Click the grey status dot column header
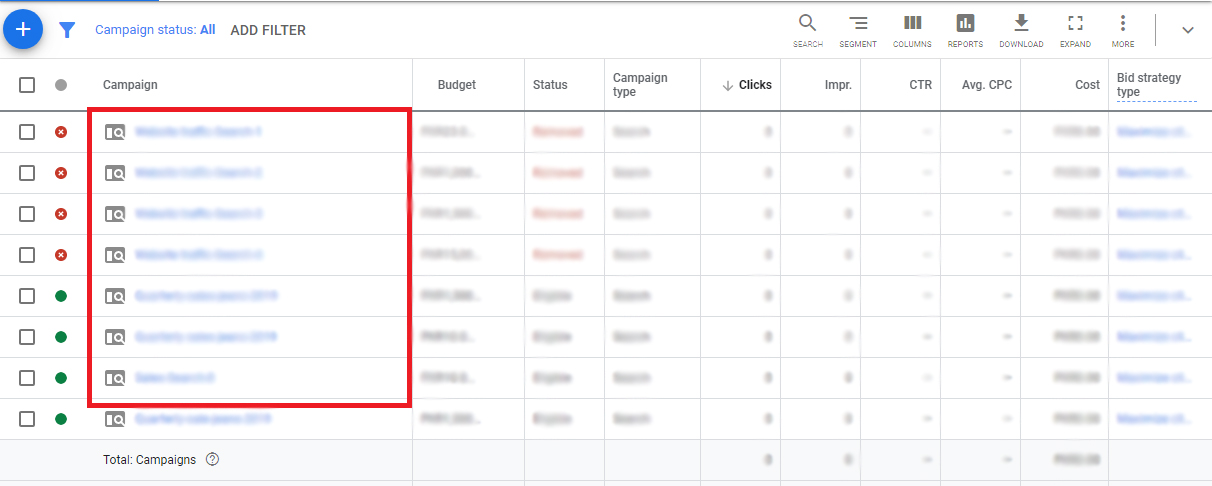 [61, 85]
